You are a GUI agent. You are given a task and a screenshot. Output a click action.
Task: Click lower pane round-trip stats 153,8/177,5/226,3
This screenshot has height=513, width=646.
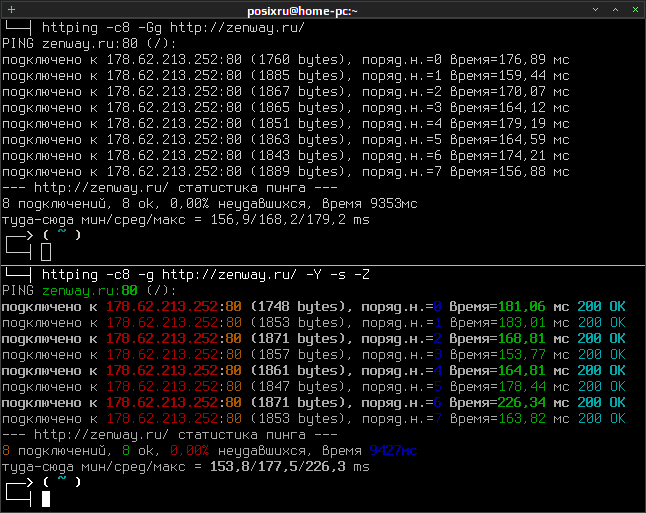[278, 467]
